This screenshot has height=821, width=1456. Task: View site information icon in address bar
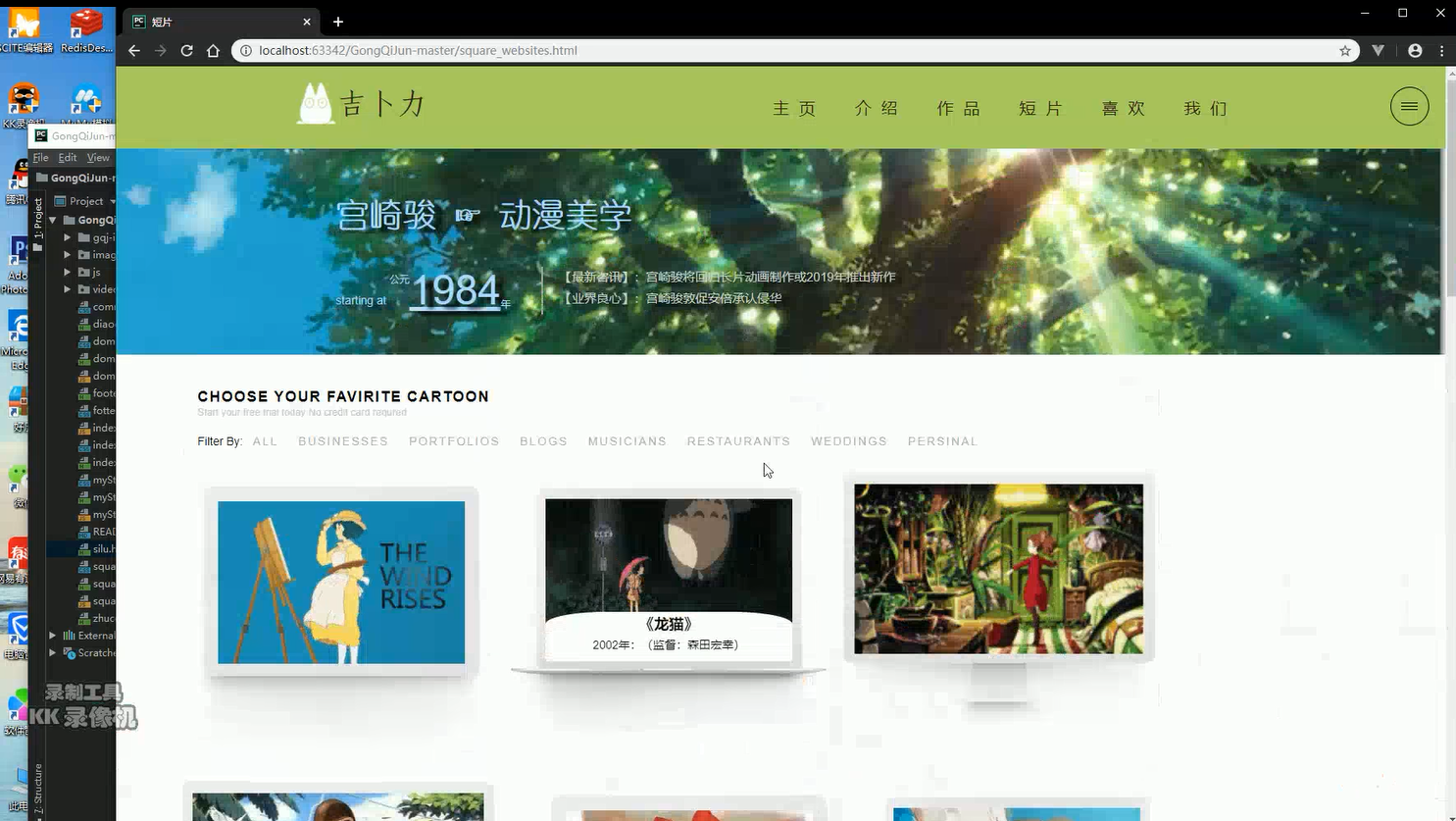pyautogui.click(x=246, y=50)
